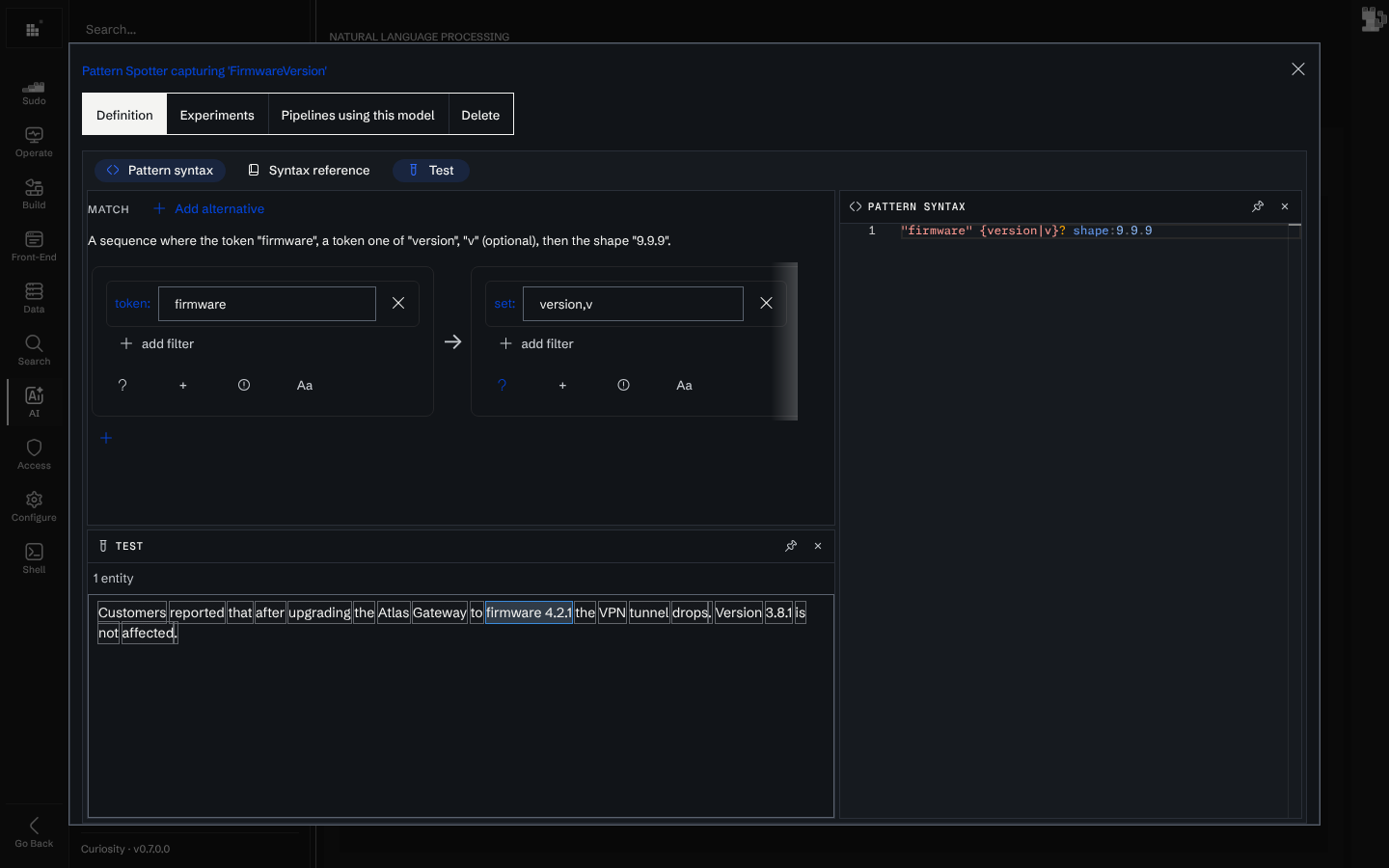The image size is (1389, 868).
Task: Close the Test panel
Action: tap(818, 546)
